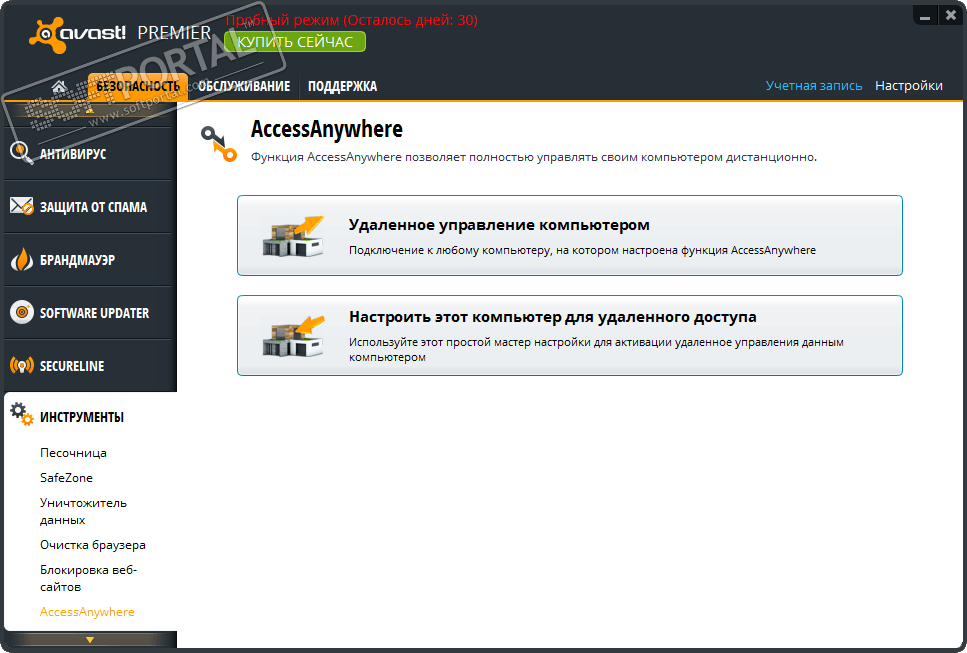Click the tools gears icon
Image resolution: width=967 pixels, height=653 pixels.
pyautogui.click(x=22, y=414)
